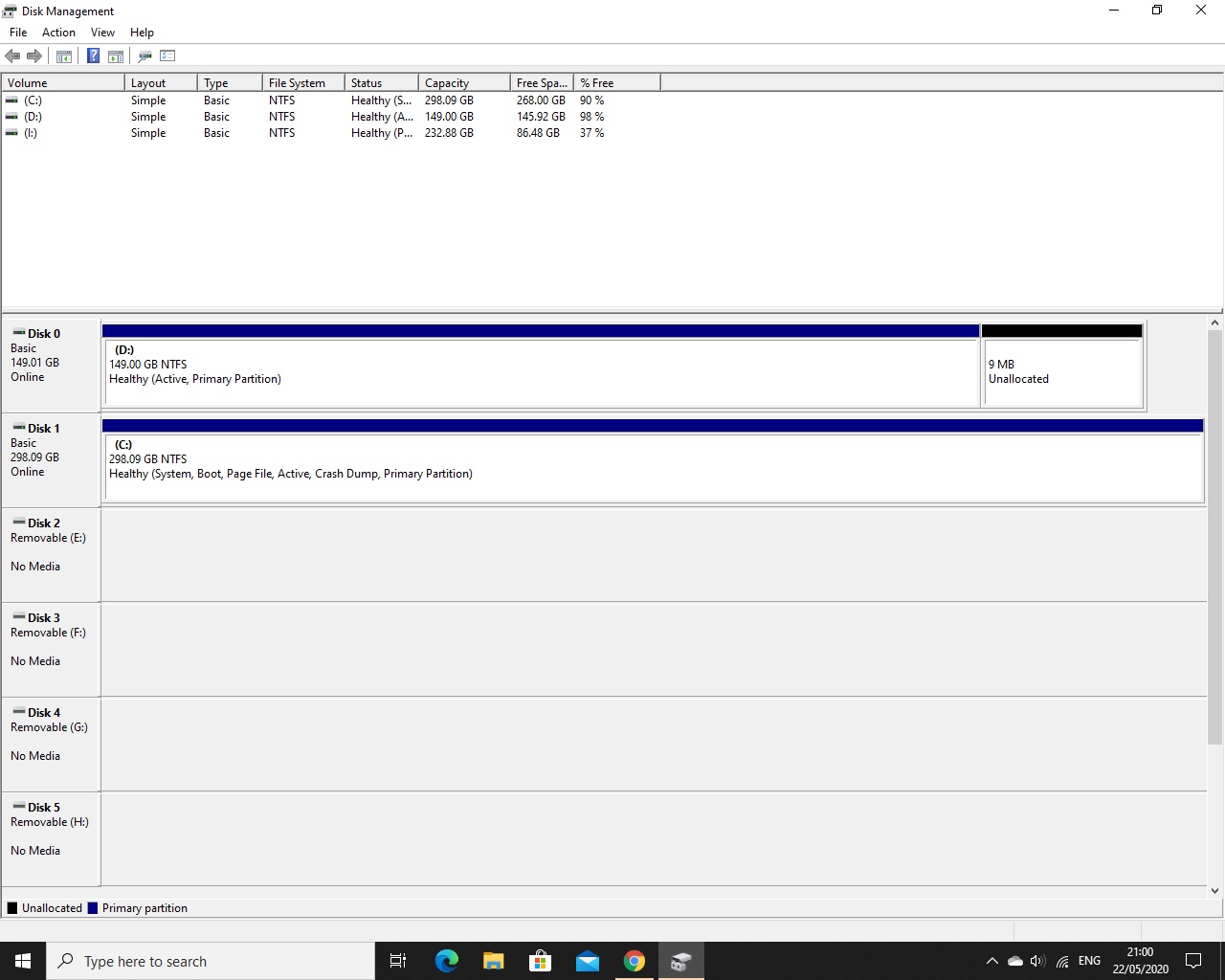Launch Microsoft Edge from the taskbar
Screen dimensions: 1225x980
coord(446,961)
